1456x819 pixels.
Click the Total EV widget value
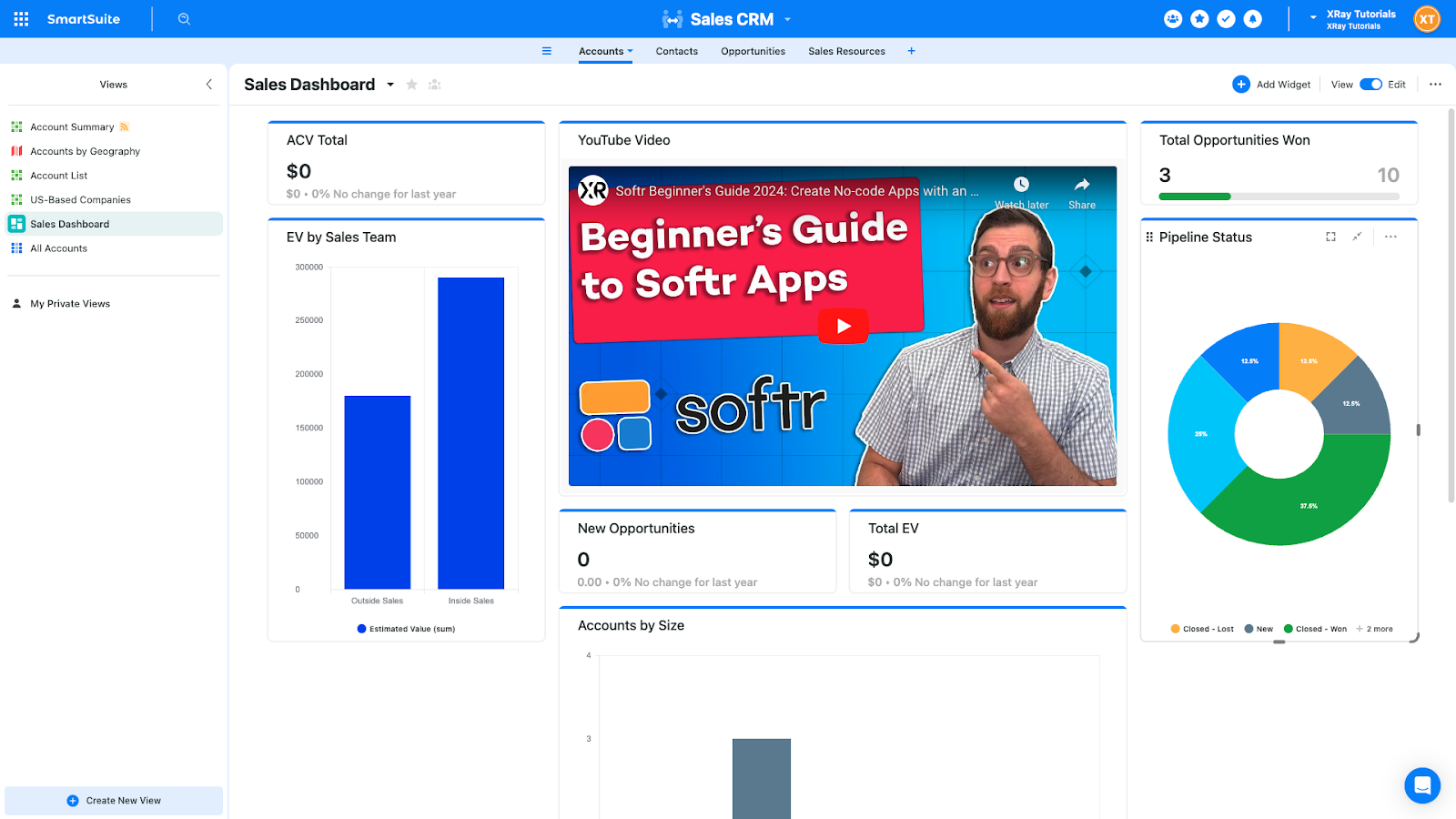click(880, 560)
